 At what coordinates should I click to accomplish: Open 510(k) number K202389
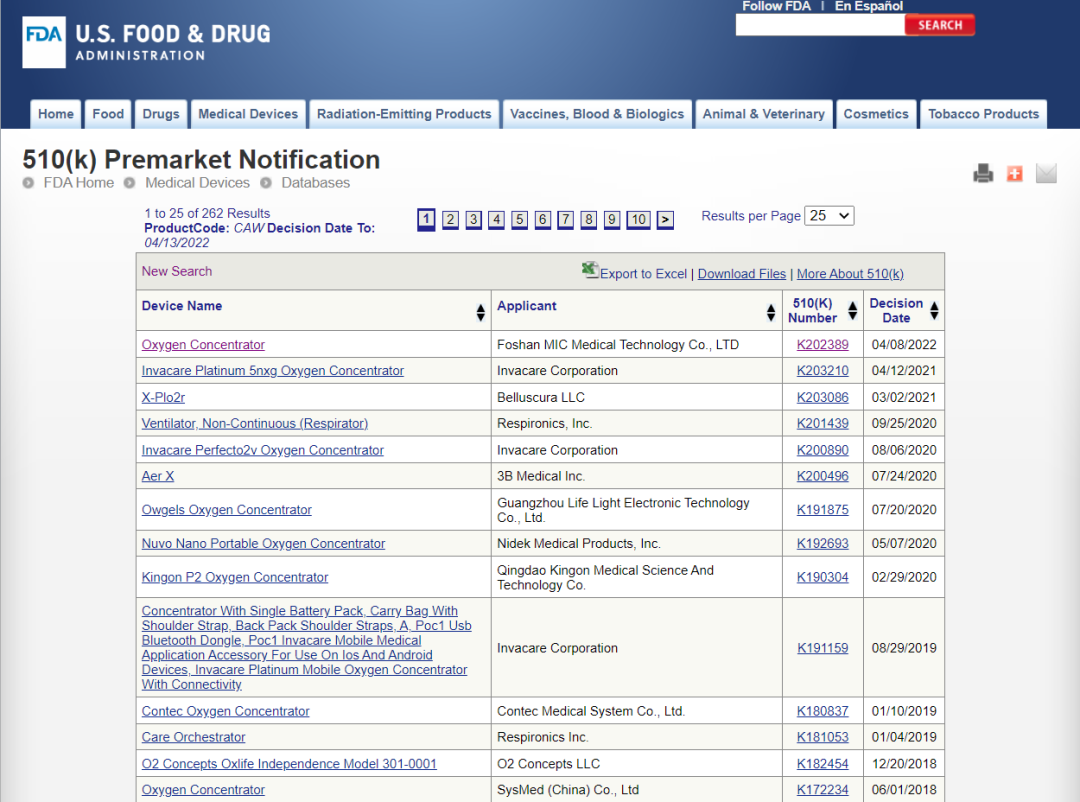pos(822,345)
